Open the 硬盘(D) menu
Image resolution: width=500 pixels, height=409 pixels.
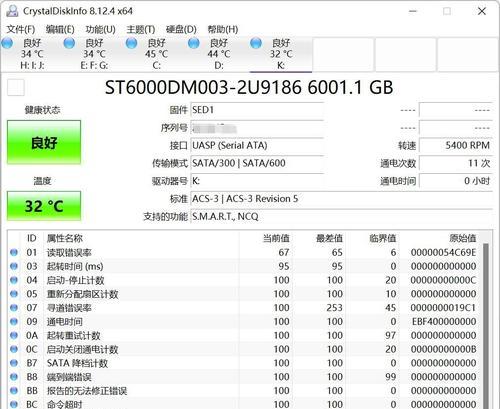click(x=181, y=29)
